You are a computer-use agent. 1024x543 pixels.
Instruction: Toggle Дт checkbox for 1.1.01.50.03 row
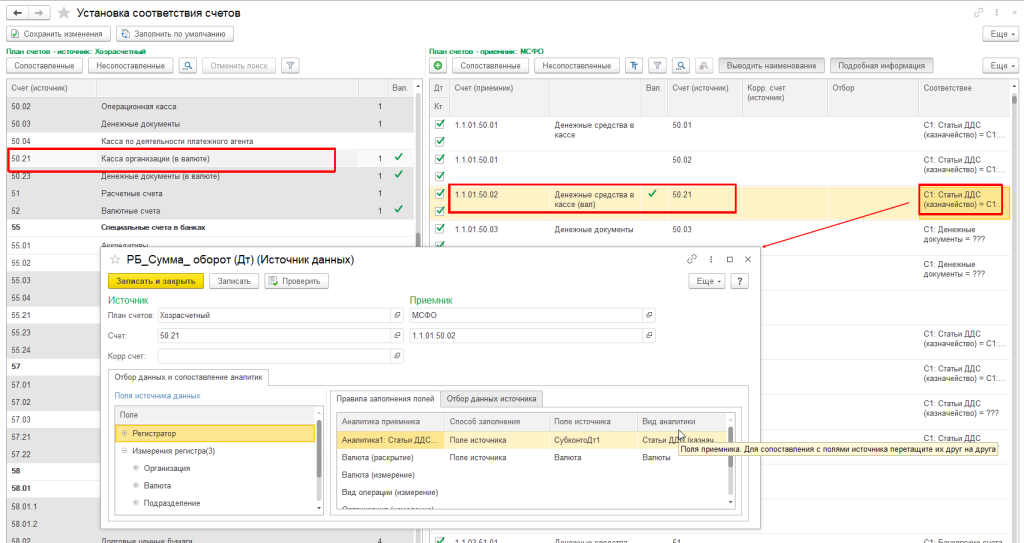pos(439,229)
